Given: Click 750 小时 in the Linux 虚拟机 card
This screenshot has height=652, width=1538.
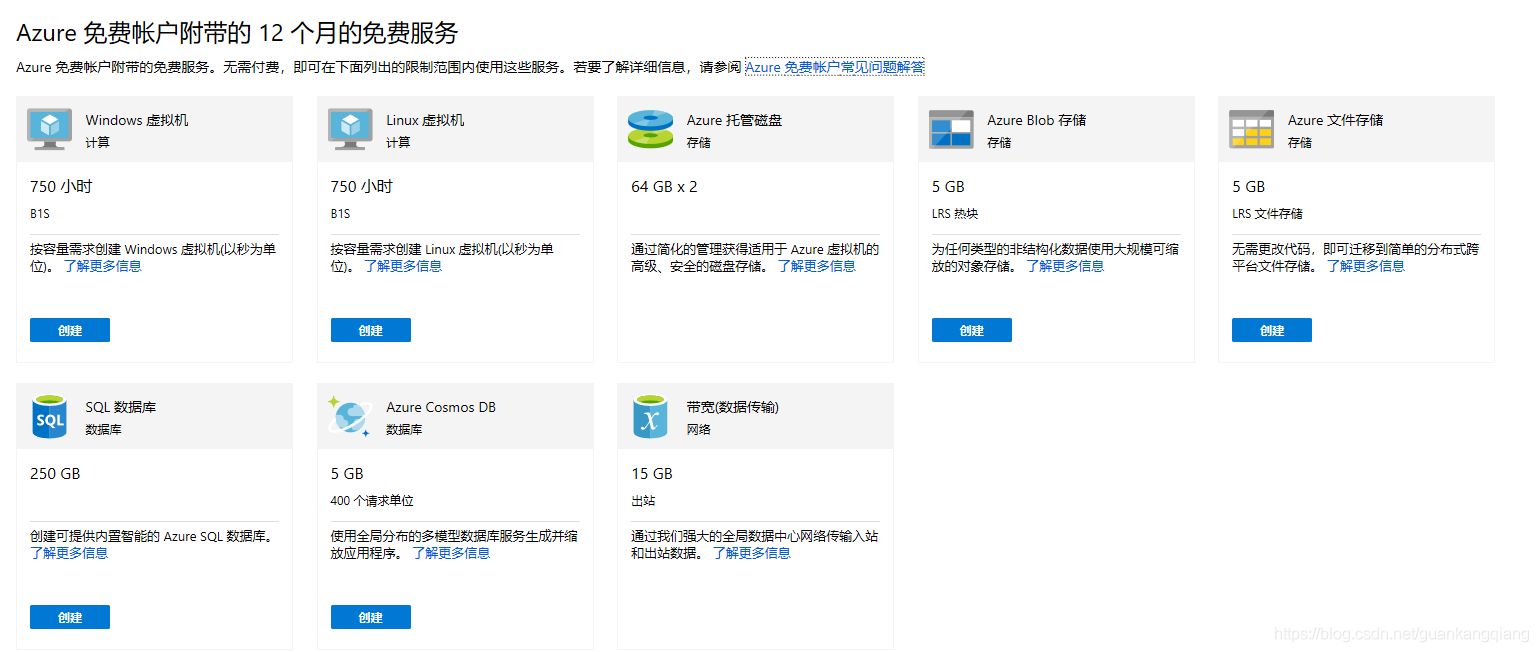Looking at the screenshot, I should pyautogui.click(x=362, y=187).
